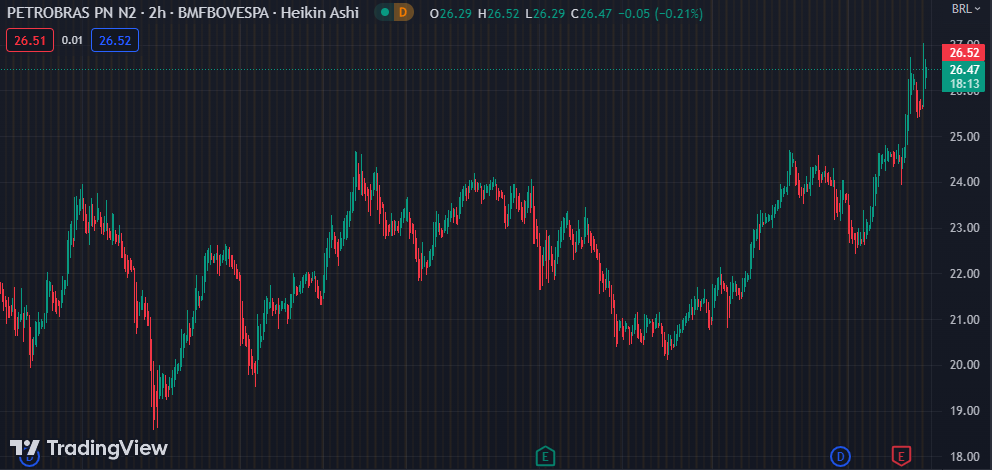Click the red E earnings marker
The width and height of the screenshot is (992, 470).
point(902,454)
